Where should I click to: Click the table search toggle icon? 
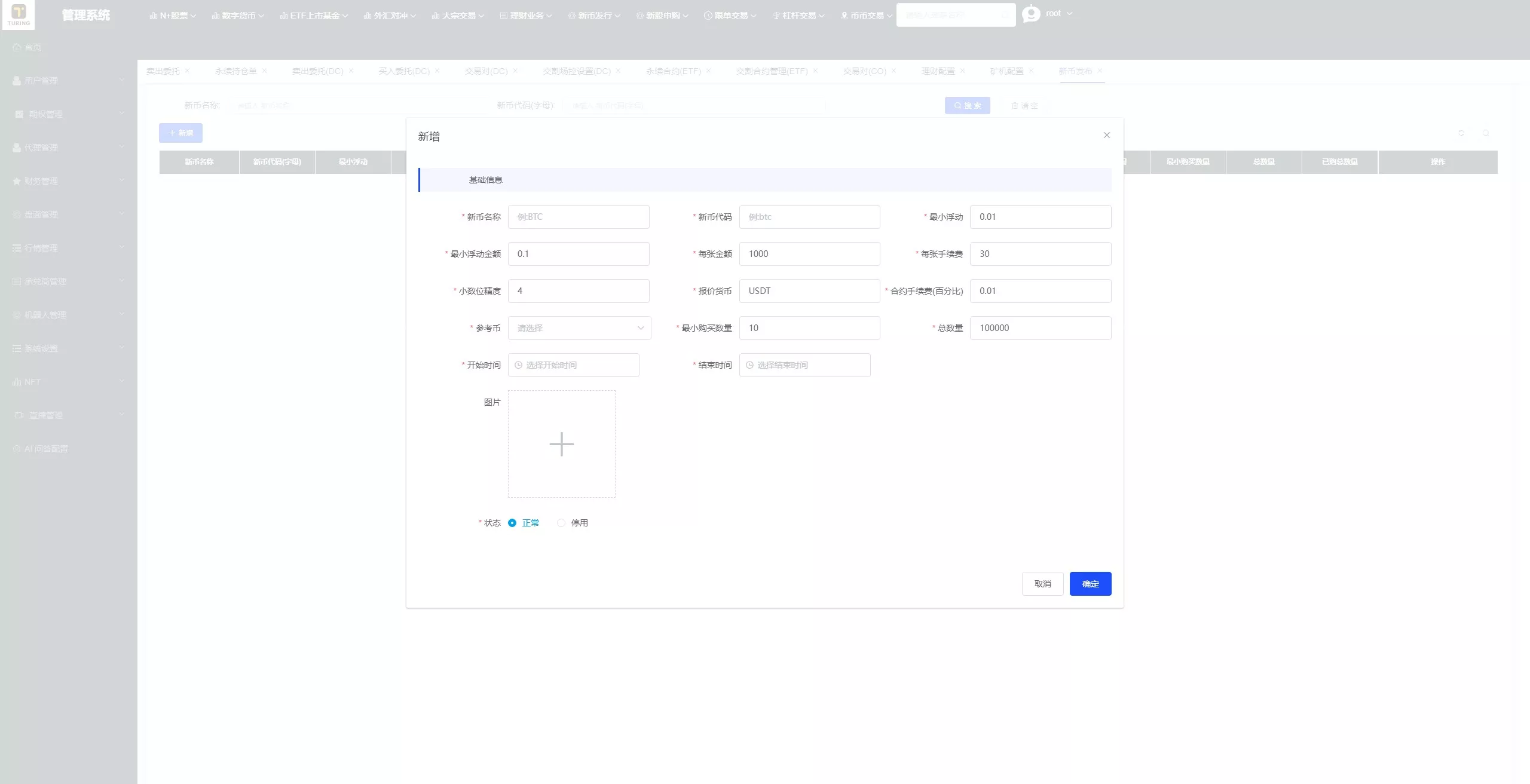coord(1485,133)
